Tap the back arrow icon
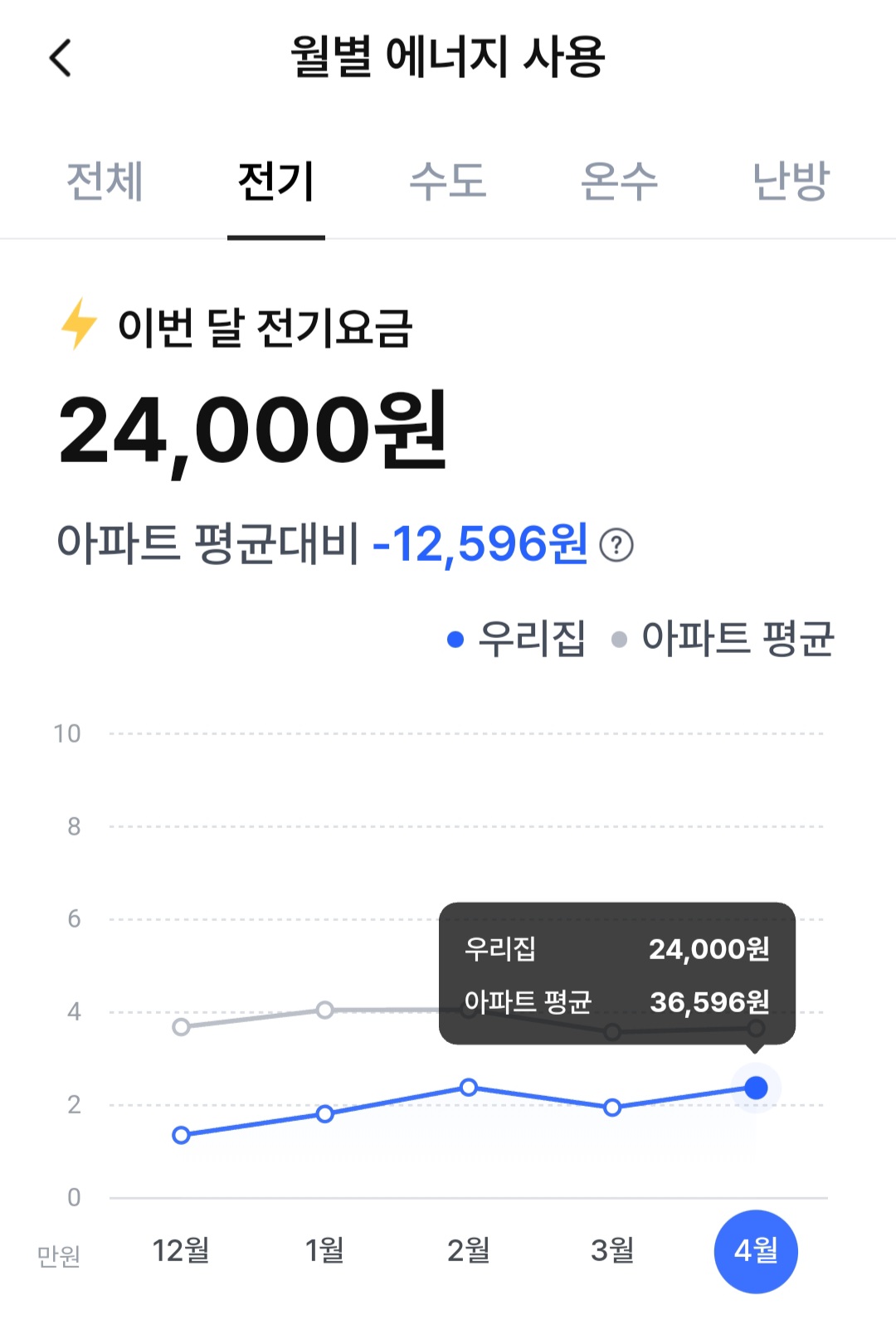 (x=61, y=58)
